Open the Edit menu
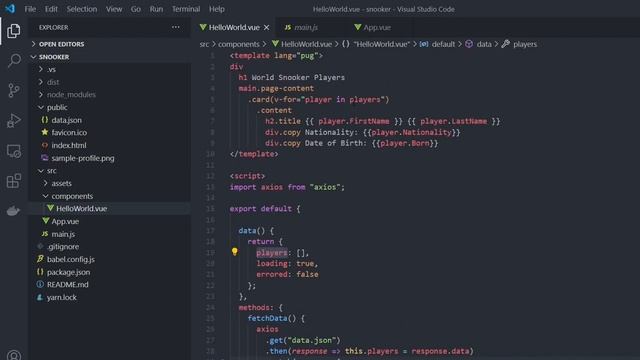The width and height of the screenshot is (640, 360). click(51, 9)
